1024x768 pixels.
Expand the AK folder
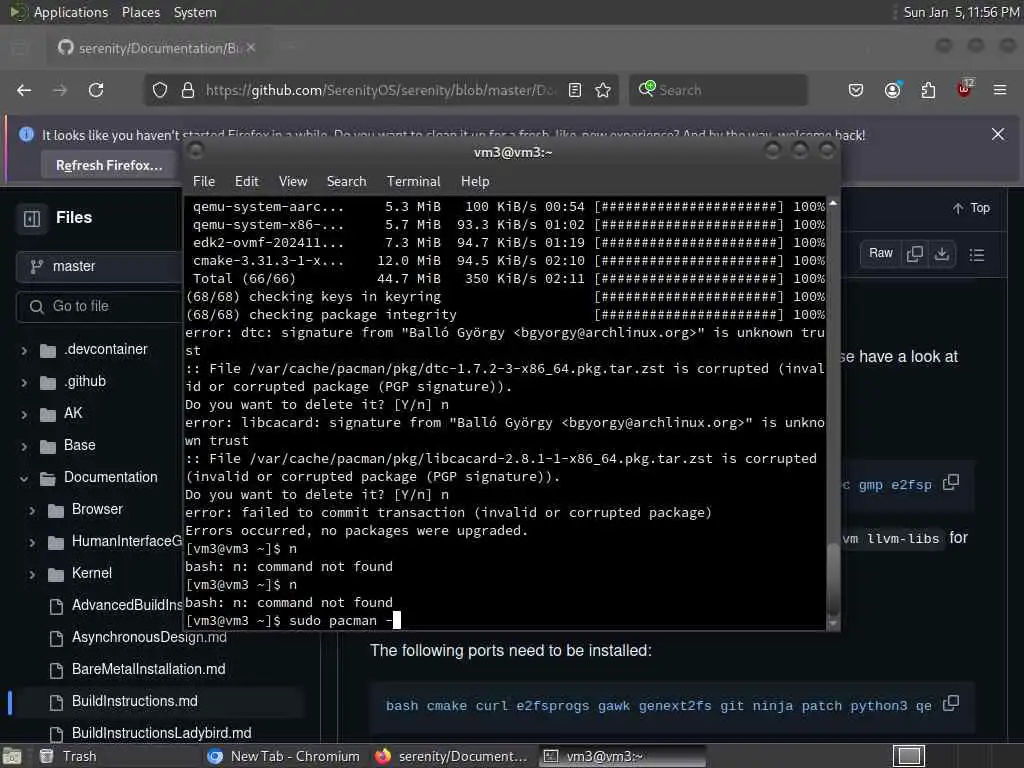[x=24, y=415]
